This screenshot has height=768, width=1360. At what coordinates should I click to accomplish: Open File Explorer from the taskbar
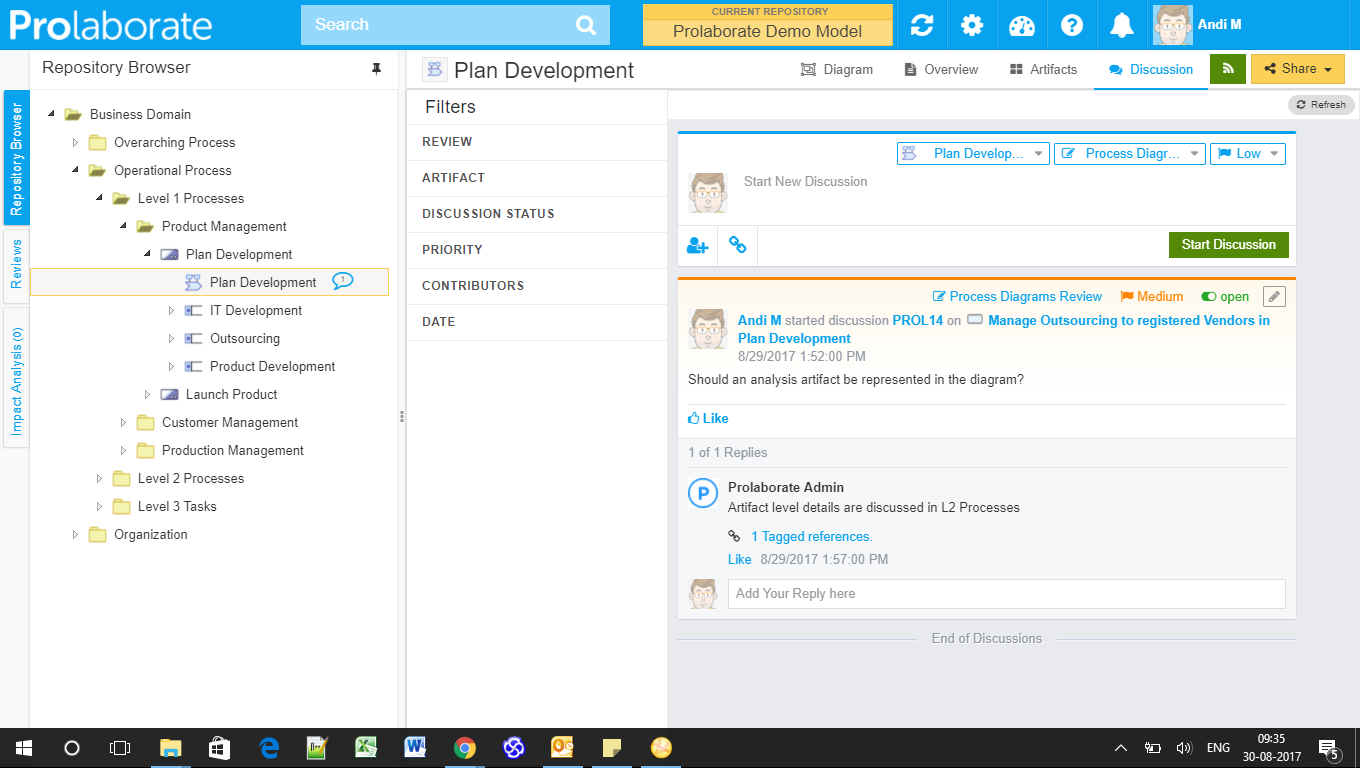171,748
